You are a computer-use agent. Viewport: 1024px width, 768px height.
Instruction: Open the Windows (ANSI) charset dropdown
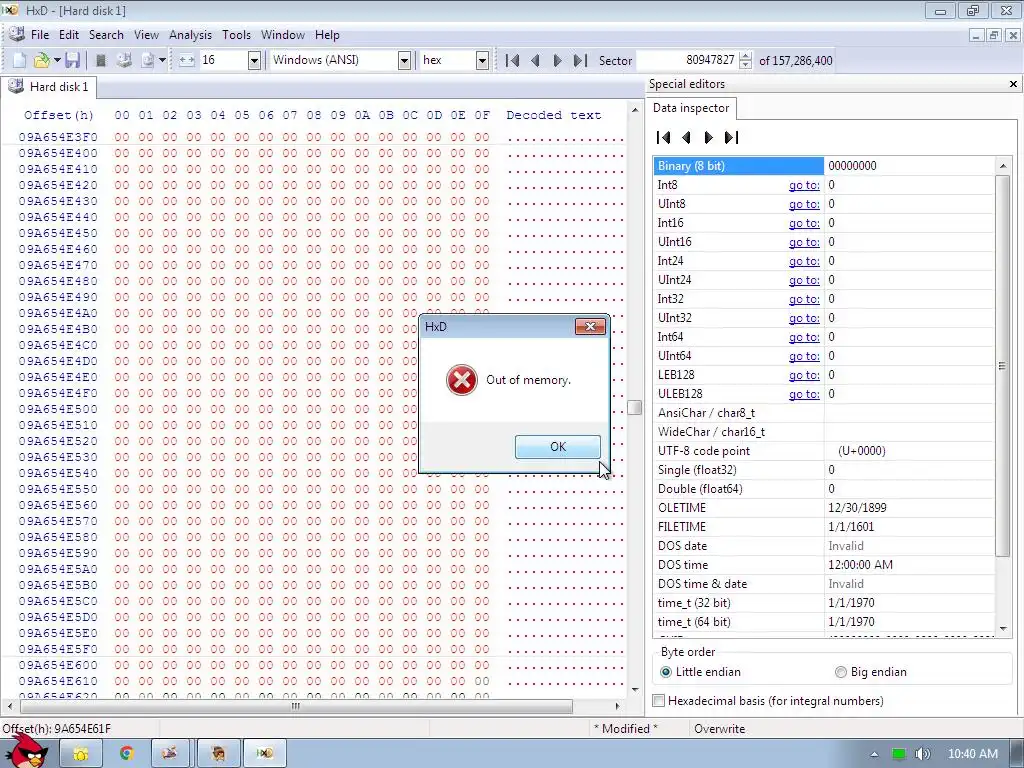pos(404,61)
